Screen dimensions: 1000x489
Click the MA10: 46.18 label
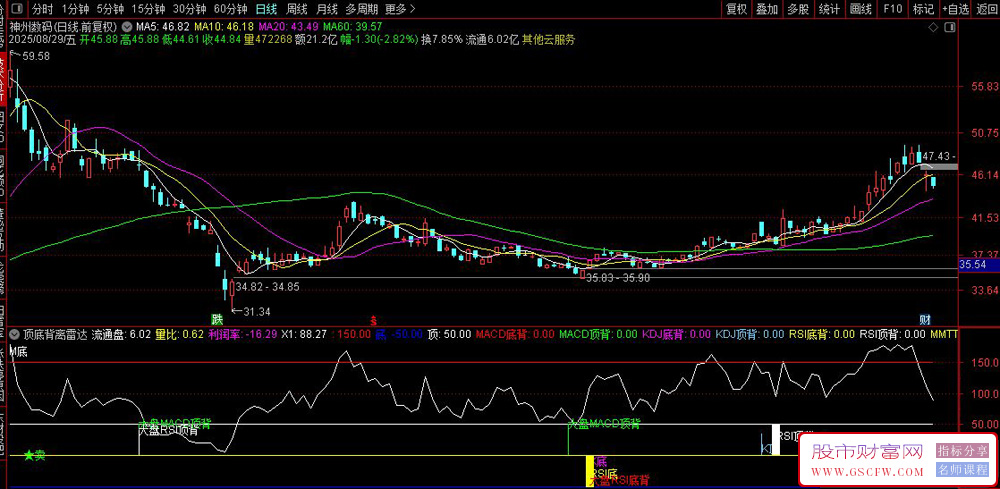[224, 27]
